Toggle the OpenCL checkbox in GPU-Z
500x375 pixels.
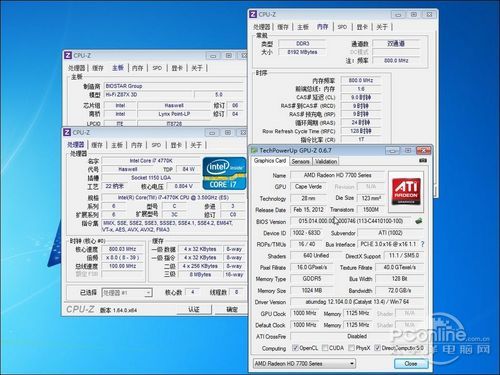(x=295, y=348)
